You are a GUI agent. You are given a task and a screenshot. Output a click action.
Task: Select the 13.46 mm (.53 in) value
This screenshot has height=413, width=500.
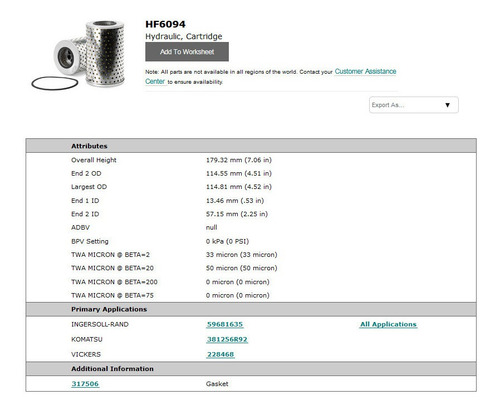point(235,201)
